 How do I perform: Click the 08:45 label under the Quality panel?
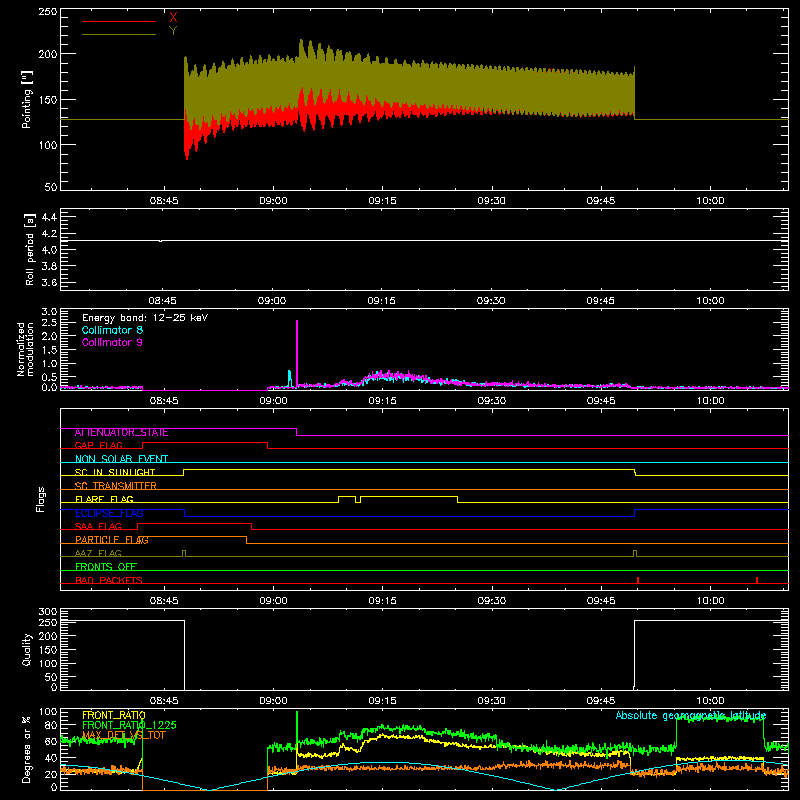pos(164,701)
